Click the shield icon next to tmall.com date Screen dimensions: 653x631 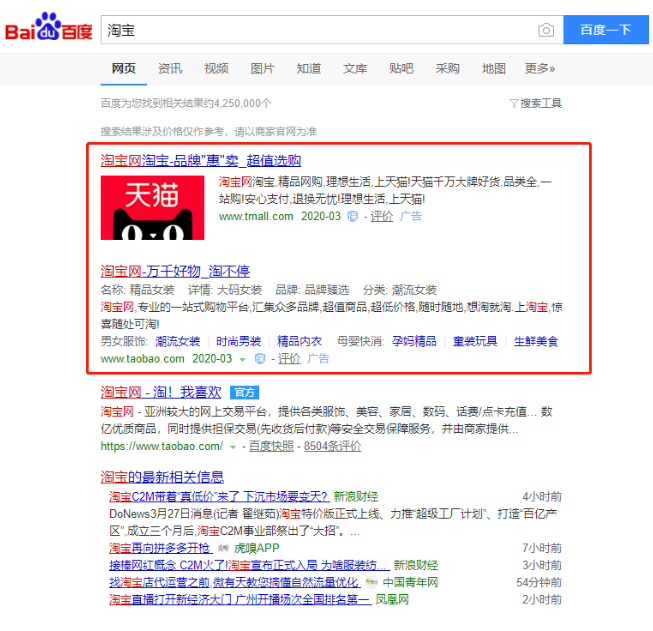click(352, 216)
